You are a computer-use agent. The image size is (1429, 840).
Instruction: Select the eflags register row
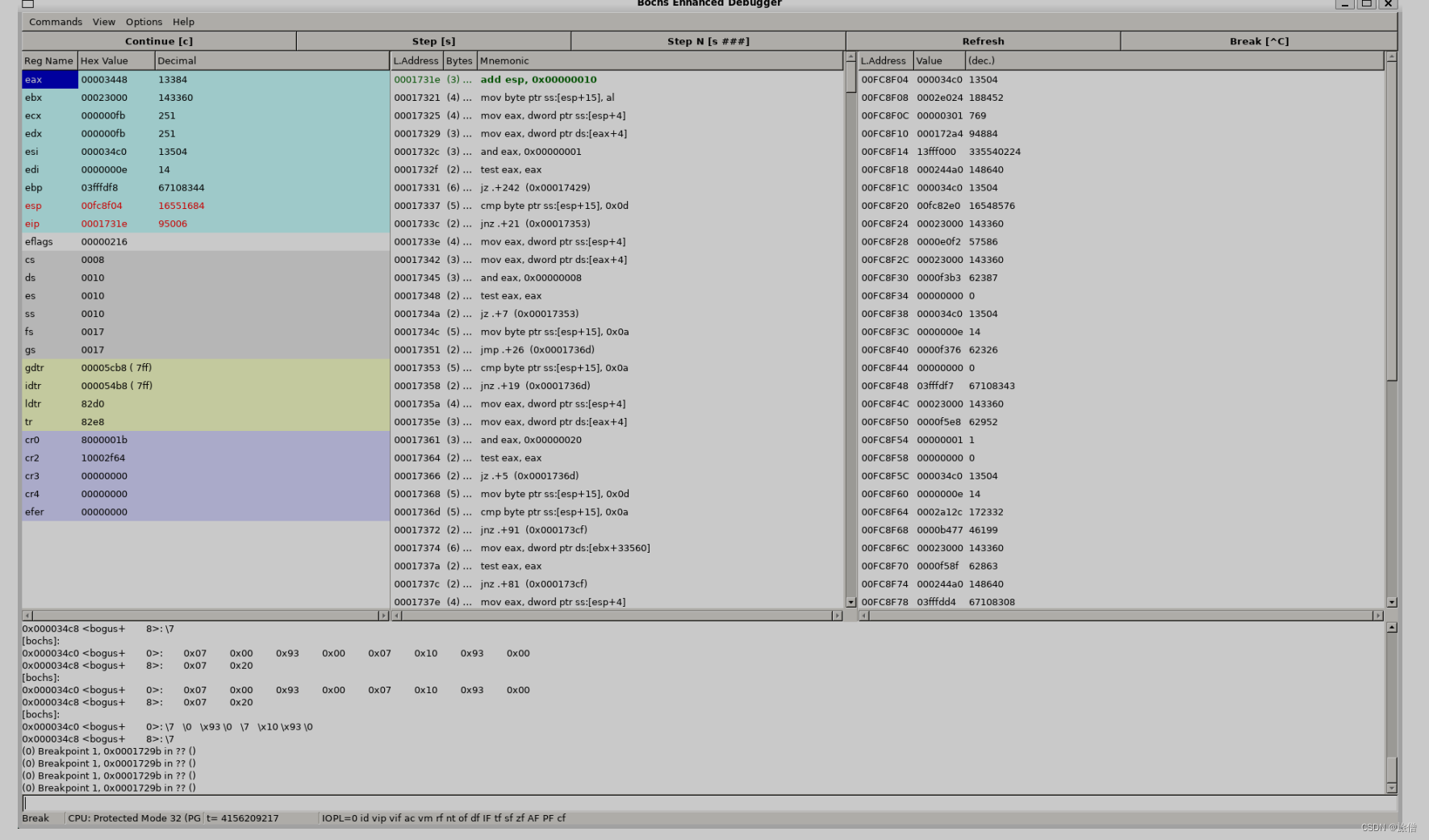[x=206, y=241]
